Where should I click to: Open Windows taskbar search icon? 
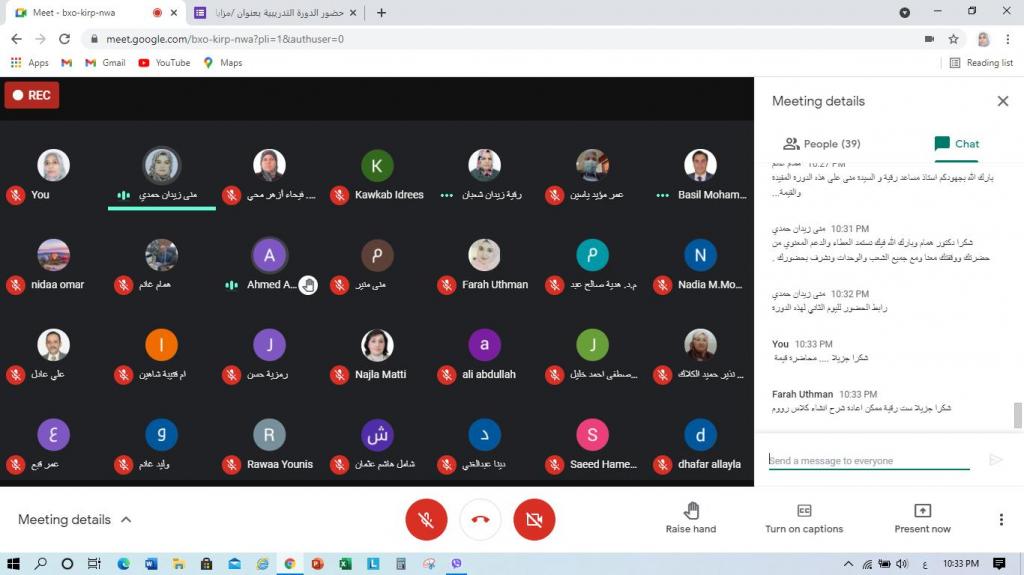(41, 564)
